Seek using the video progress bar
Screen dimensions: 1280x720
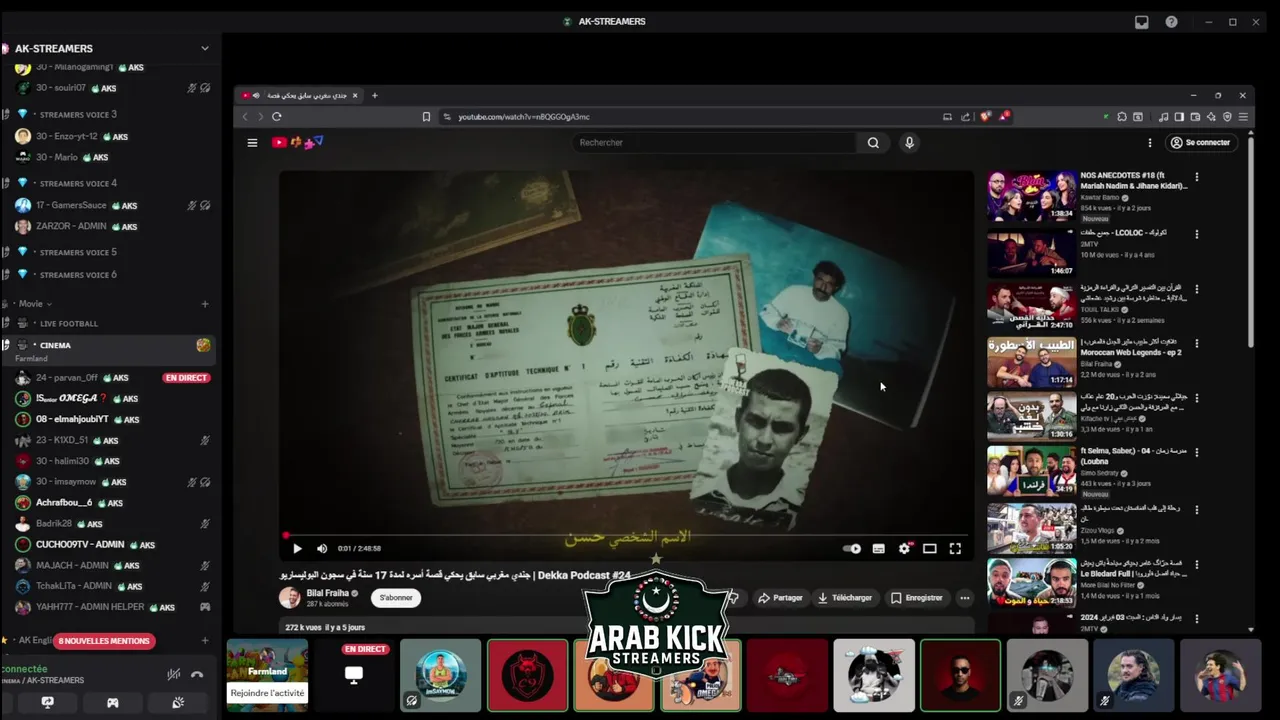tap(626, 536)
